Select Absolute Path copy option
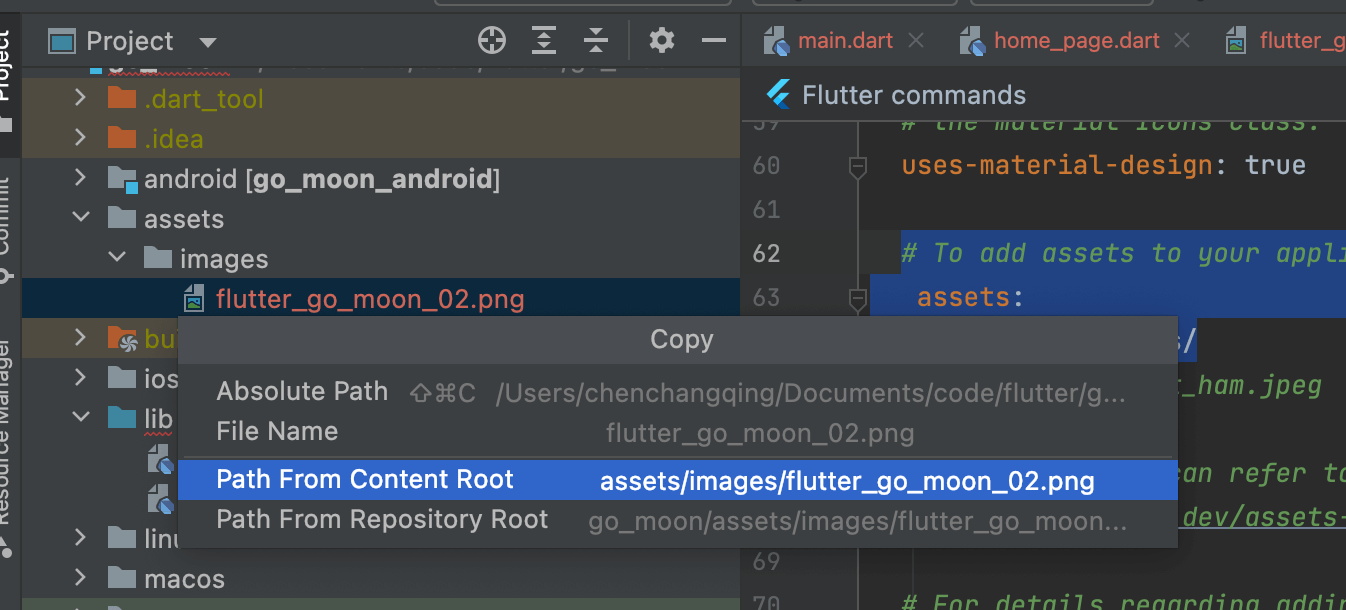The image size is (1346, 610). tap(302, 392)
